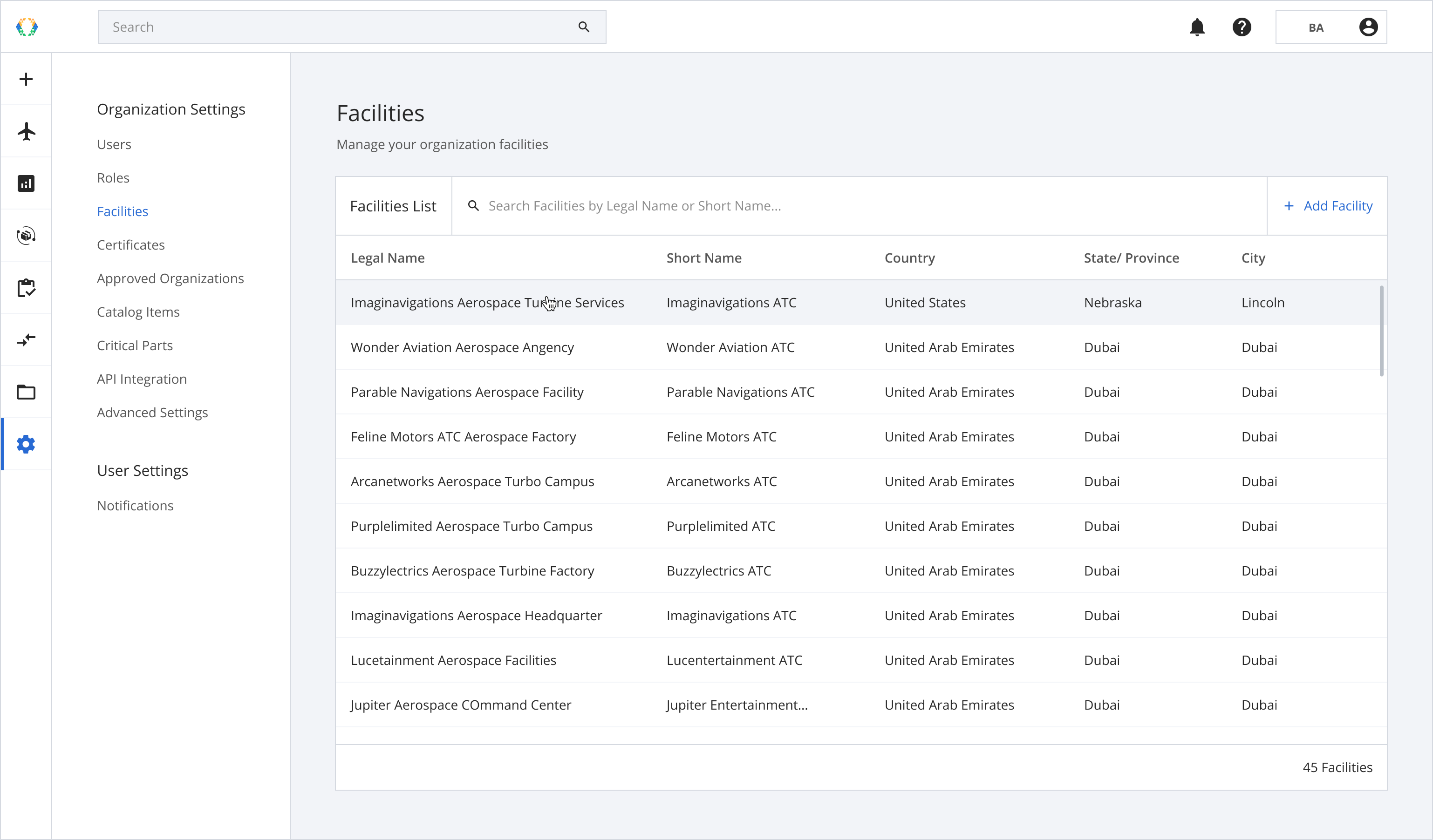Open the transfer arrows icon in sidebar
The image size is (1433, 840).
click(x=26, y=340)
